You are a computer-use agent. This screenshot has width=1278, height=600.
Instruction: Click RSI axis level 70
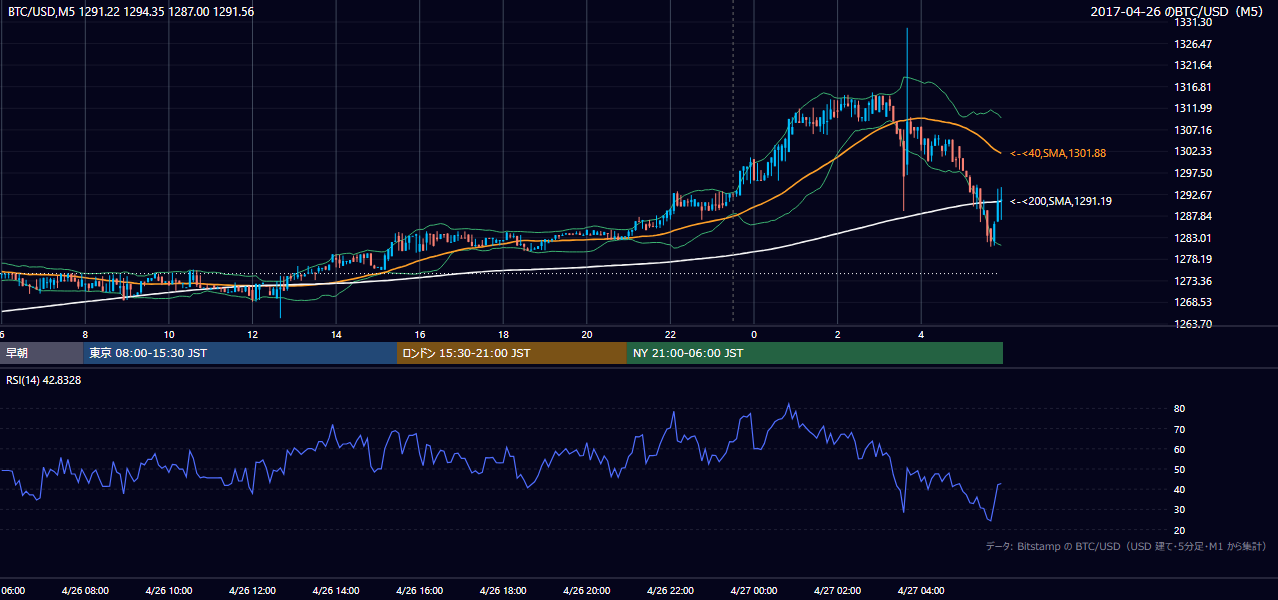1180,429
